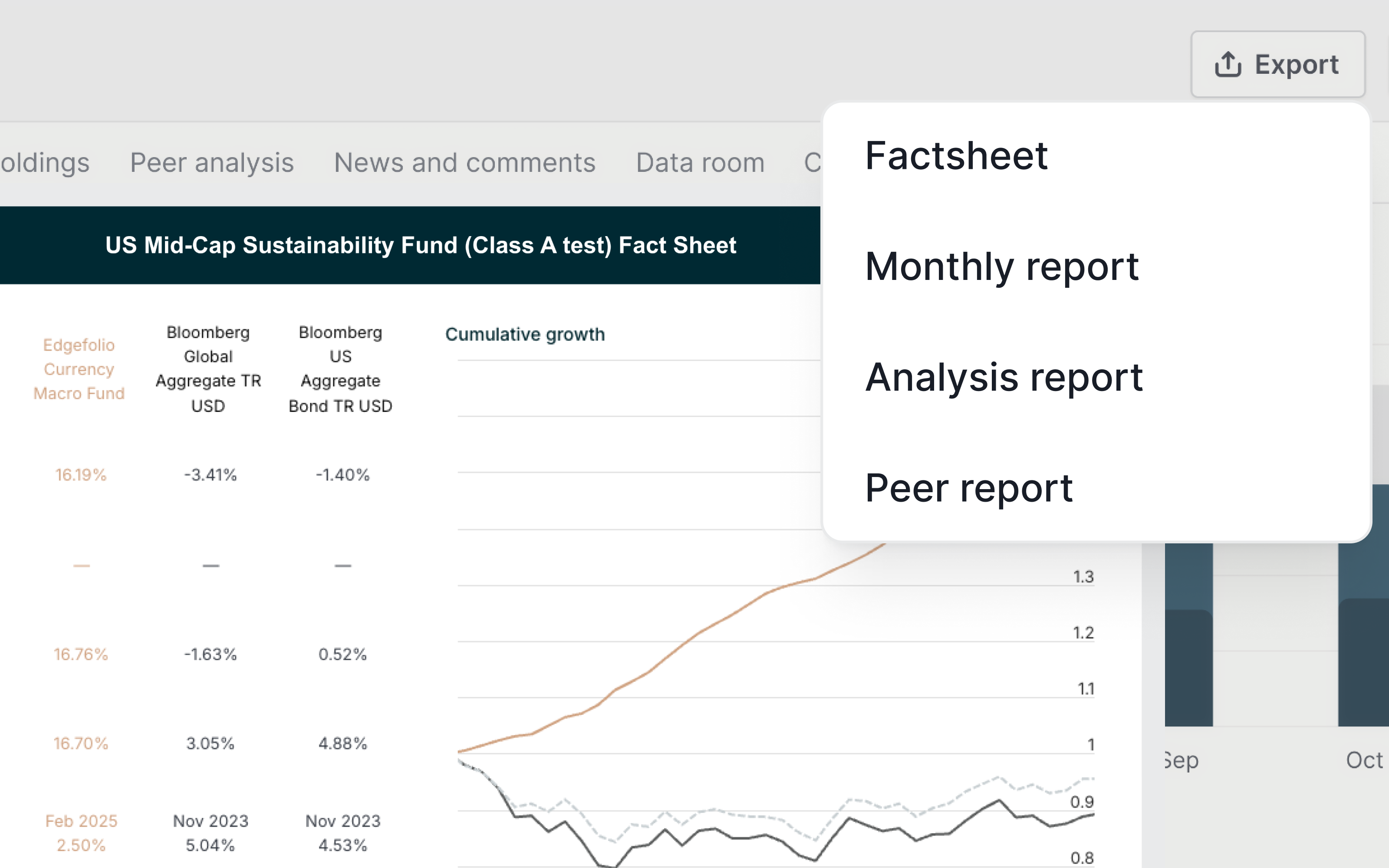This screenshot has width=1389, height=868.
Task: Select Factsheet from the export menu
Action: pos(956,155)
